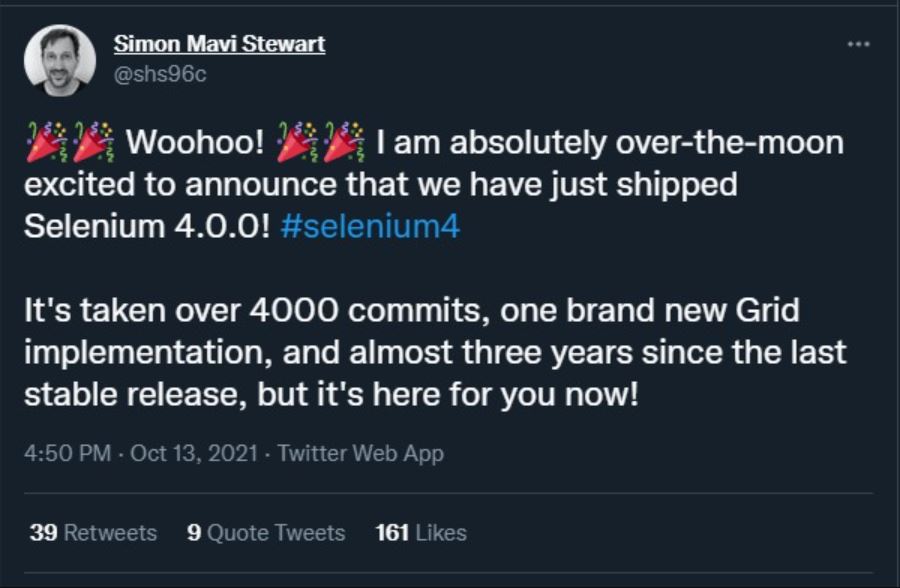The width and height of the screenshot is (900, 588).
Task: Click the 'Selenium 4.0.0!' text in the tweet
Action: click(x=147, y=226)
